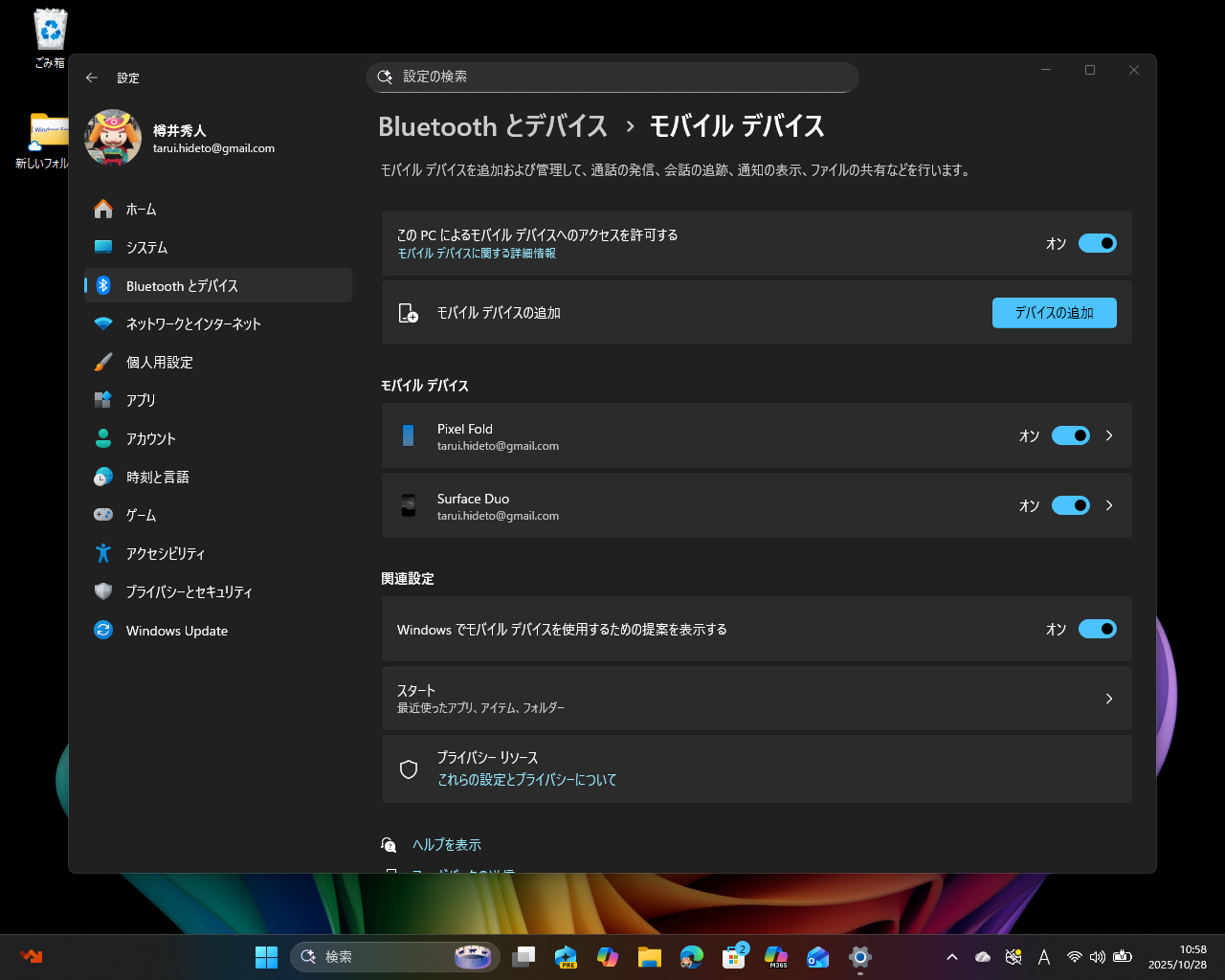This screenshot has width=1225, height=980.
Task: Click the ゲーム controller icon
Action: point(103,515)
